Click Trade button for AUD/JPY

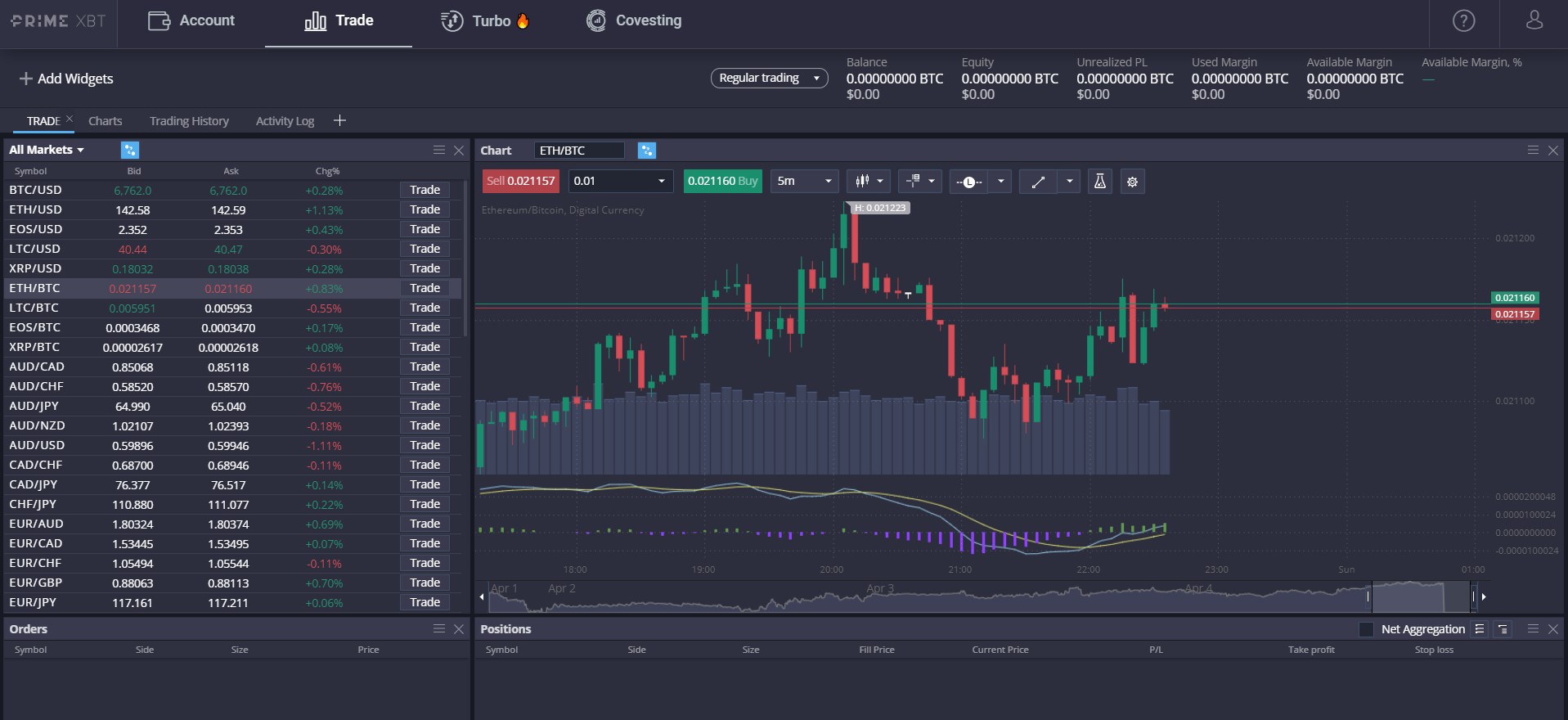tap(425, 406)
